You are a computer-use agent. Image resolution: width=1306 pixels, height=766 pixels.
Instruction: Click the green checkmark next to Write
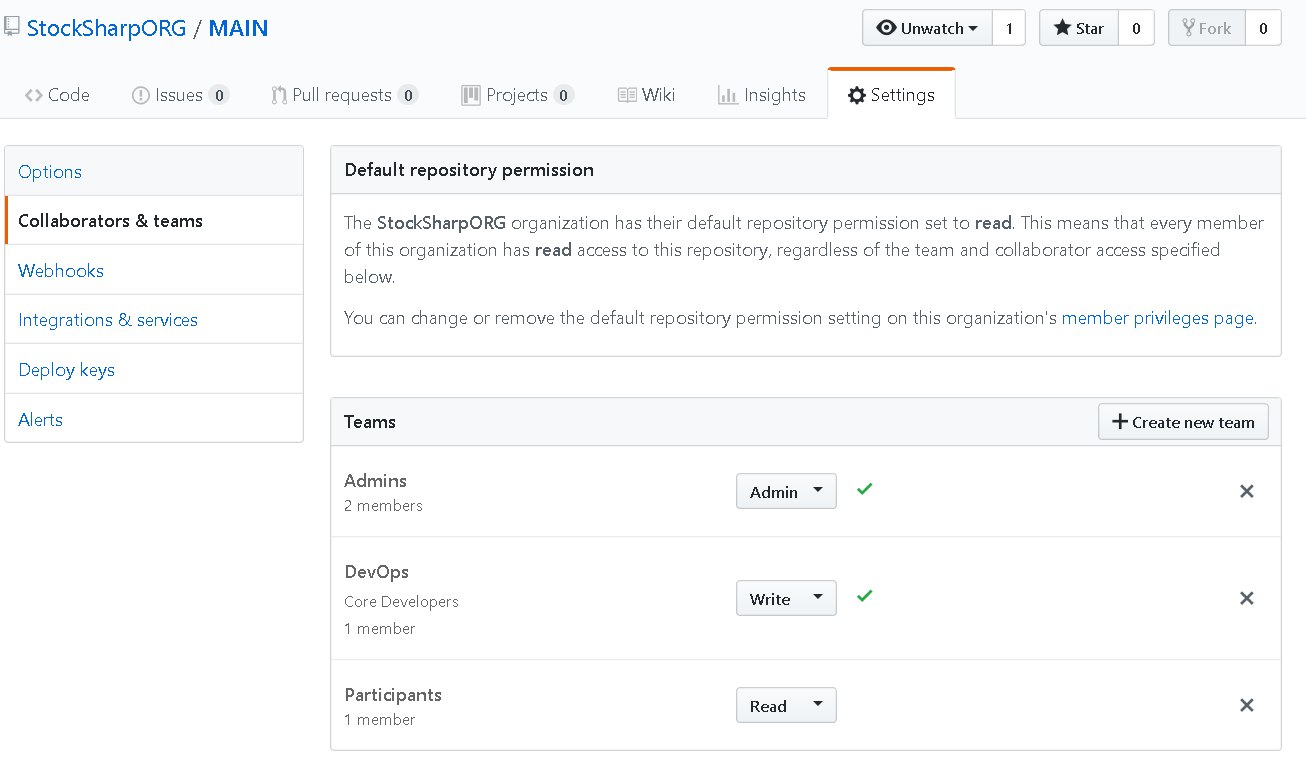coord(865,596)
